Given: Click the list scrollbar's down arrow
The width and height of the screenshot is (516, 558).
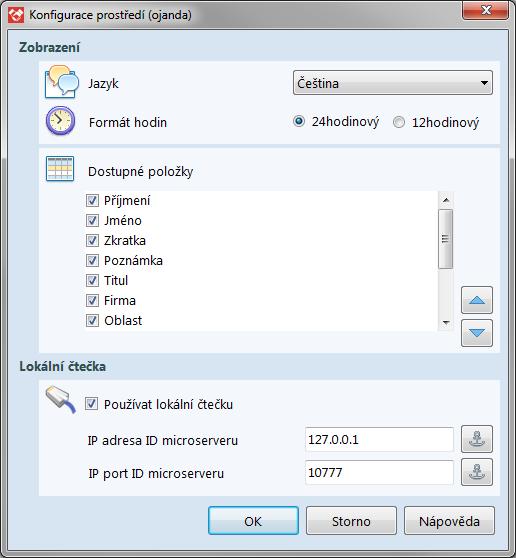Looking at the screenshot, I should pos(446,323).
